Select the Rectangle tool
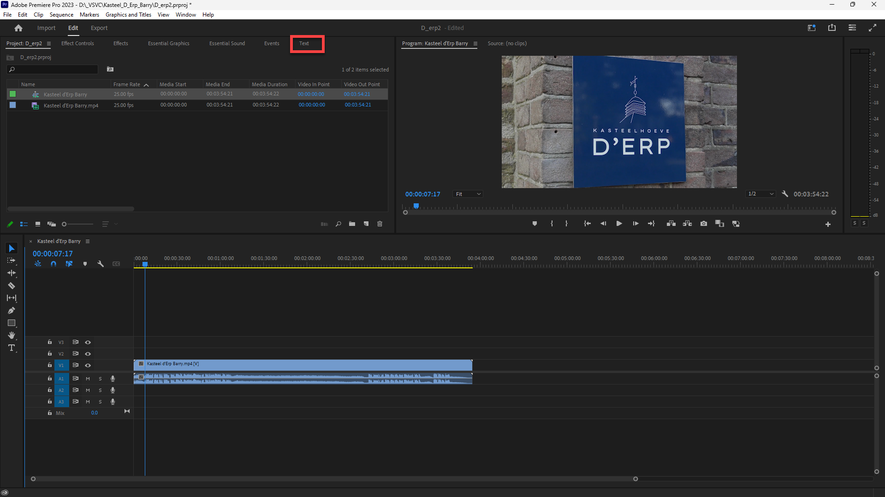This screenshot has width=885, height=497. tap(11, 323)
